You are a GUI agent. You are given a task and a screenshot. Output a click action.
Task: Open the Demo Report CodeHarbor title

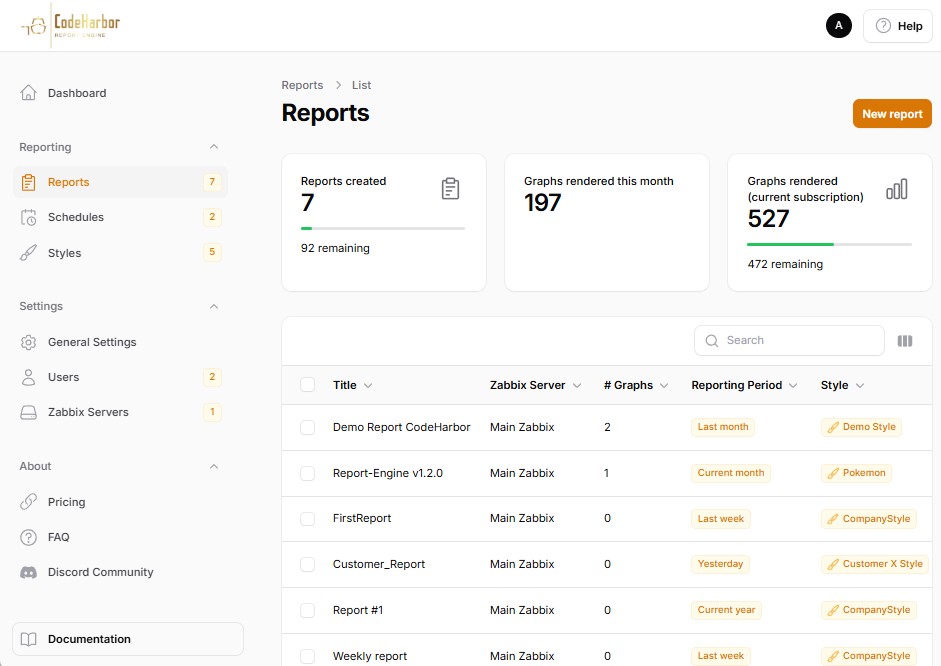pos(401,427)
